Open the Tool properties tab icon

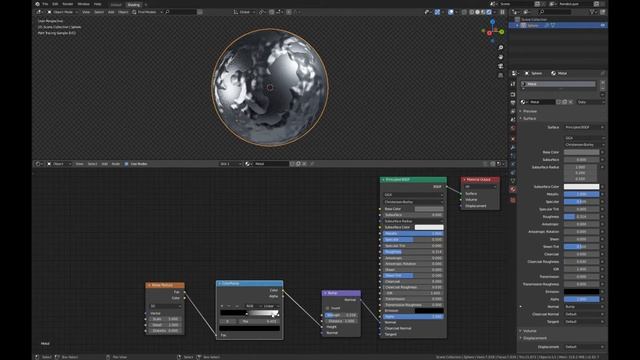513,84
